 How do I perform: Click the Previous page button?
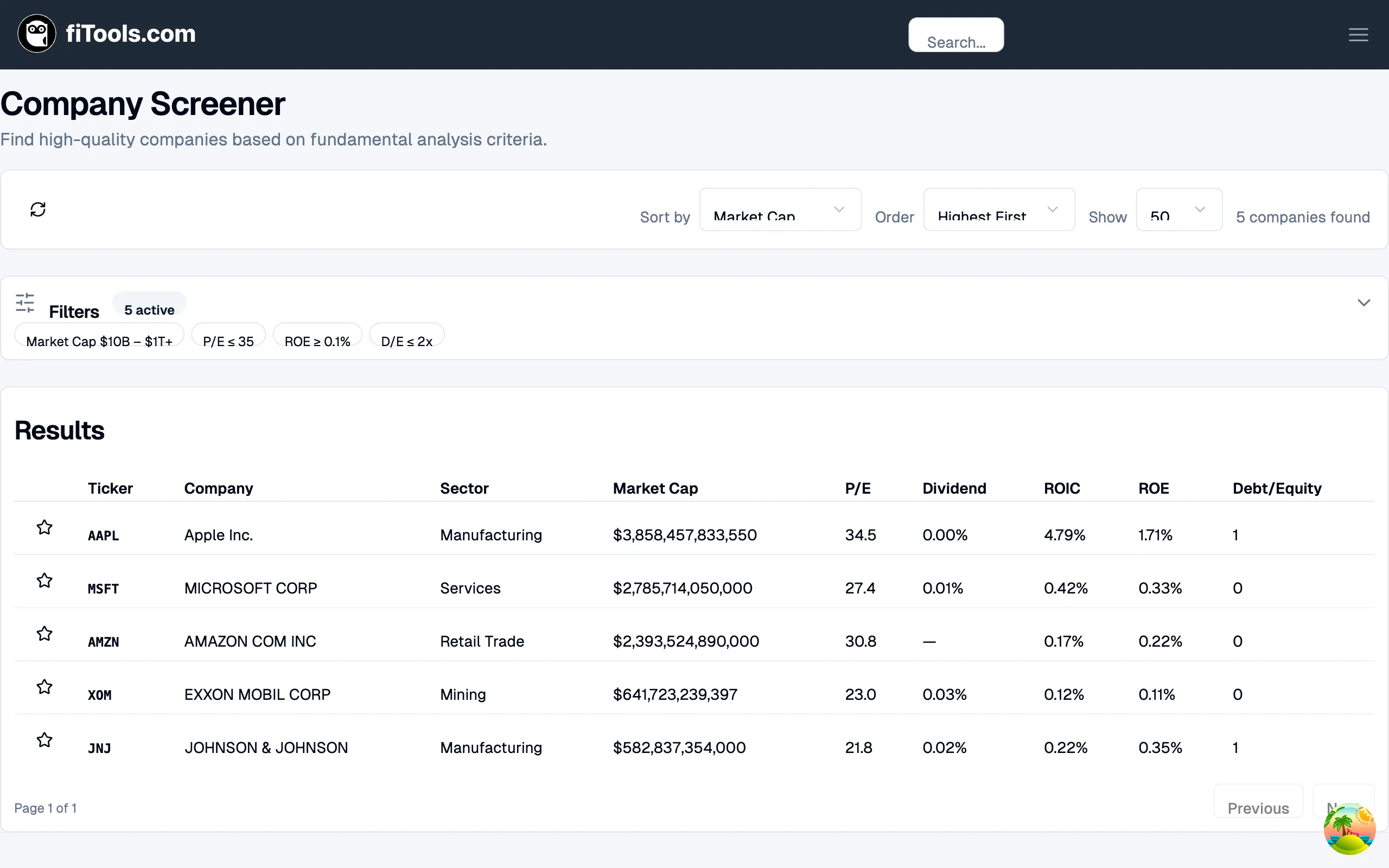coord(1258,801)
